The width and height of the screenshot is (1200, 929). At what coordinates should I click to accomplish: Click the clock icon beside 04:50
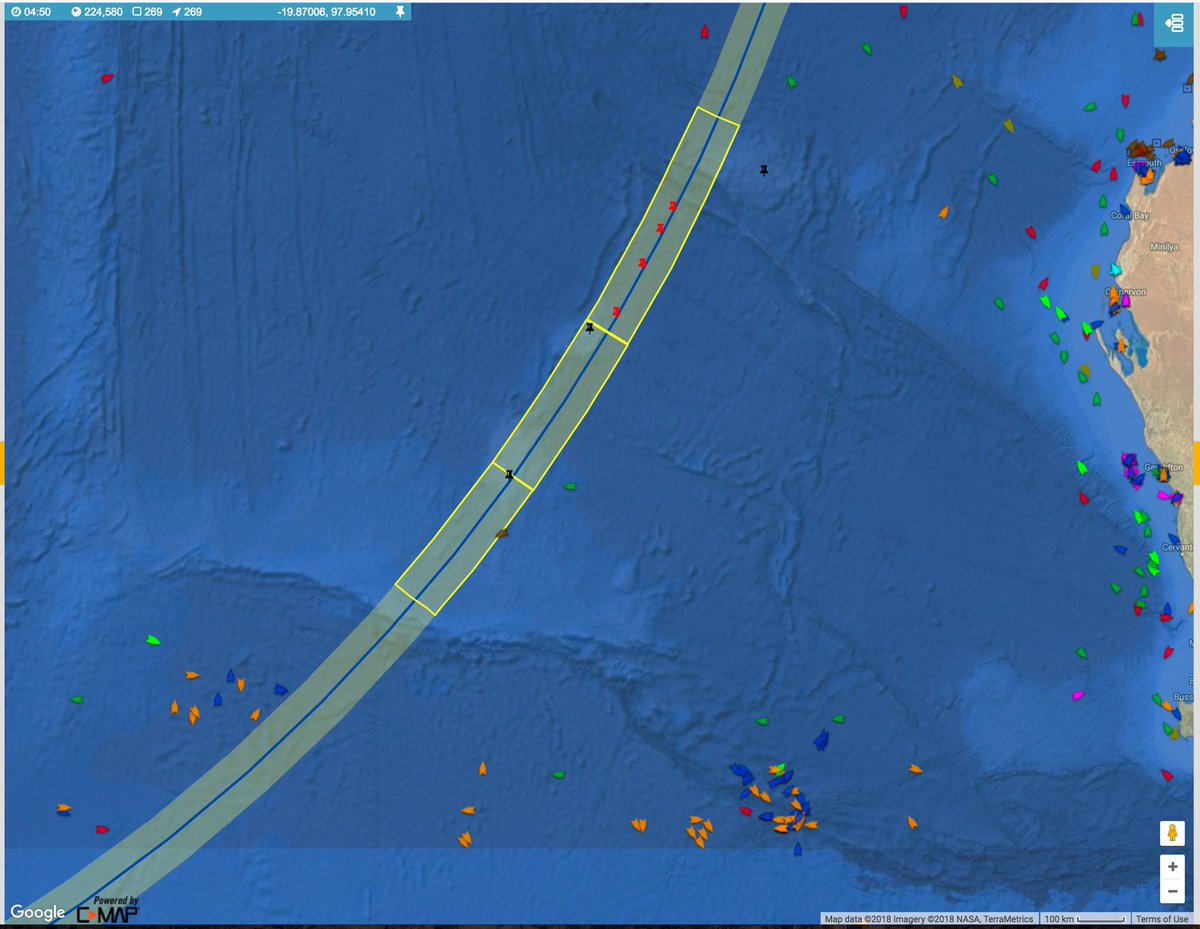coord(17,12)
